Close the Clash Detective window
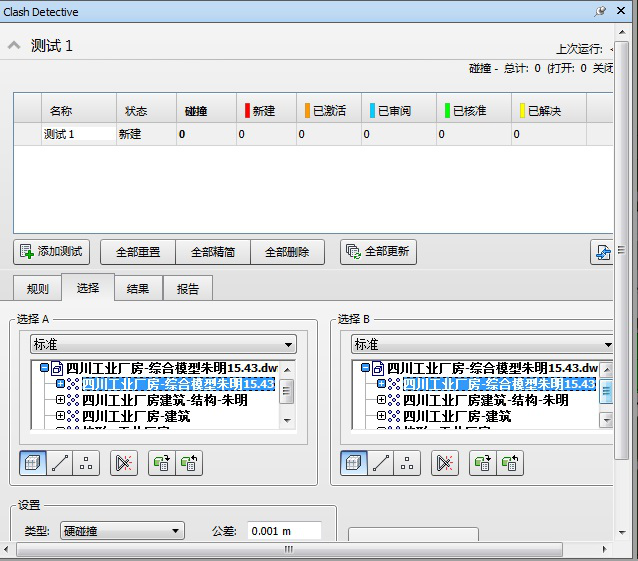Viewport: 638px width, 561px height. (621, 11)
